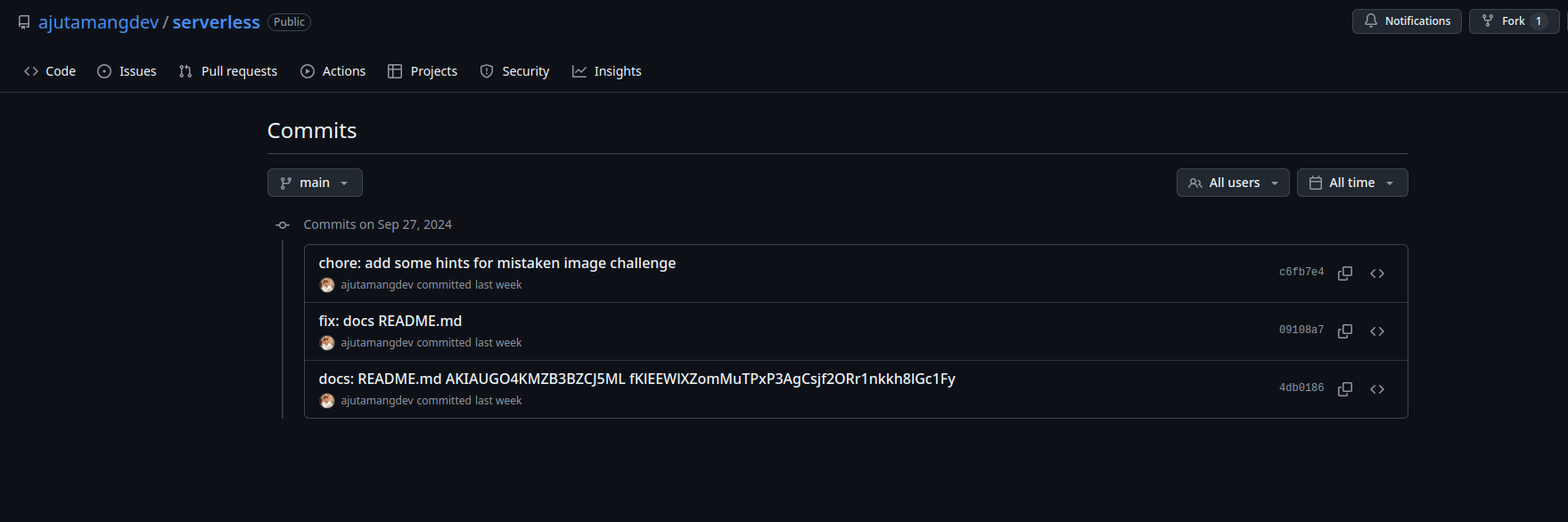Open the All time date filter
The height and width of the screenshot is (522, 1568).
[x=1352, y=183]
